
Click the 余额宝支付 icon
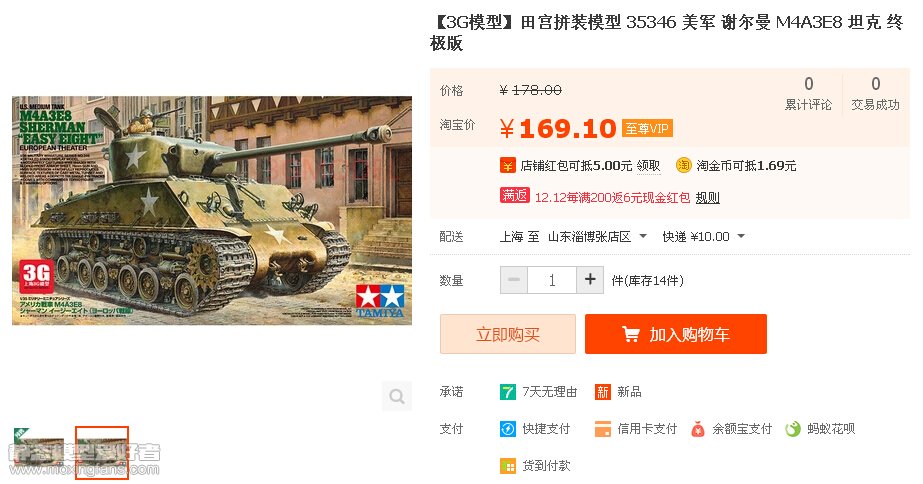[698, 429]
